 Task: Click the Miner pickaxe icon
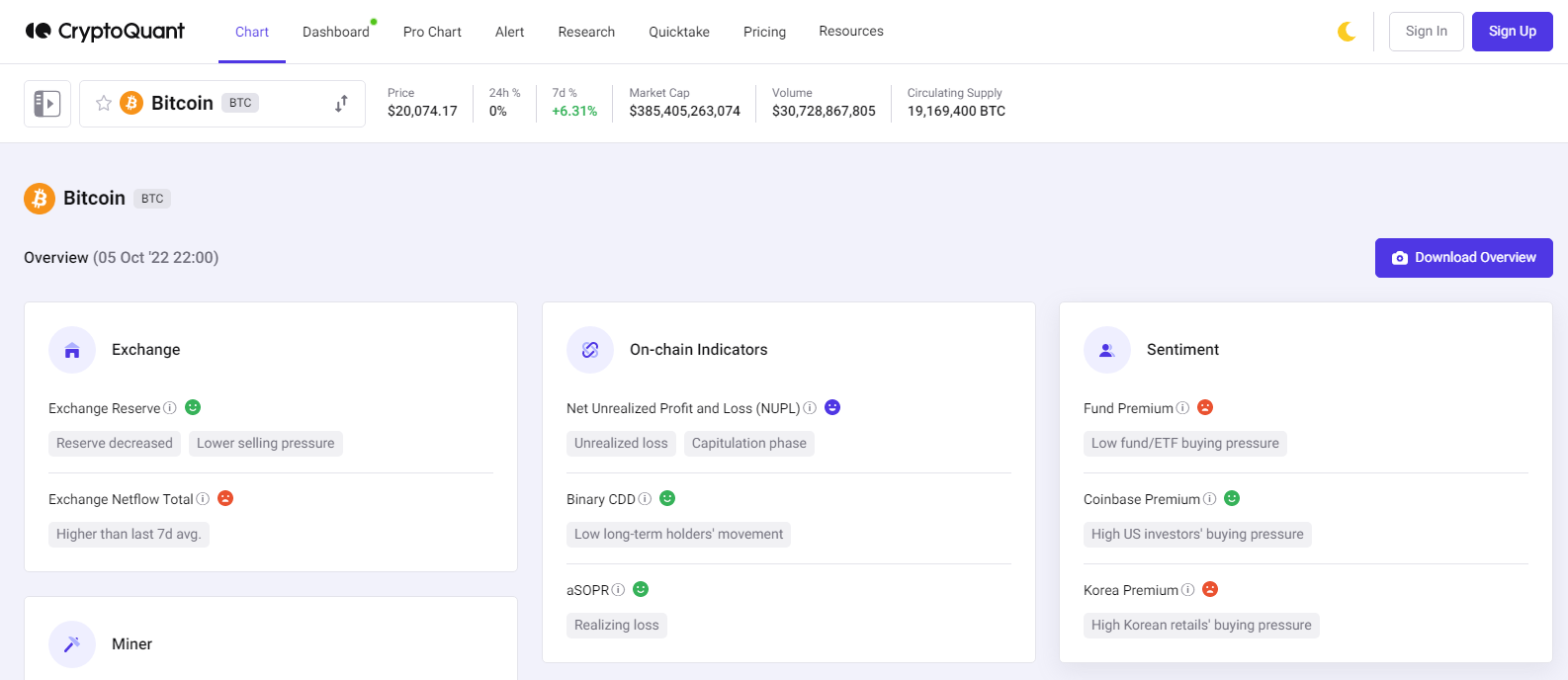click(72, 644)
